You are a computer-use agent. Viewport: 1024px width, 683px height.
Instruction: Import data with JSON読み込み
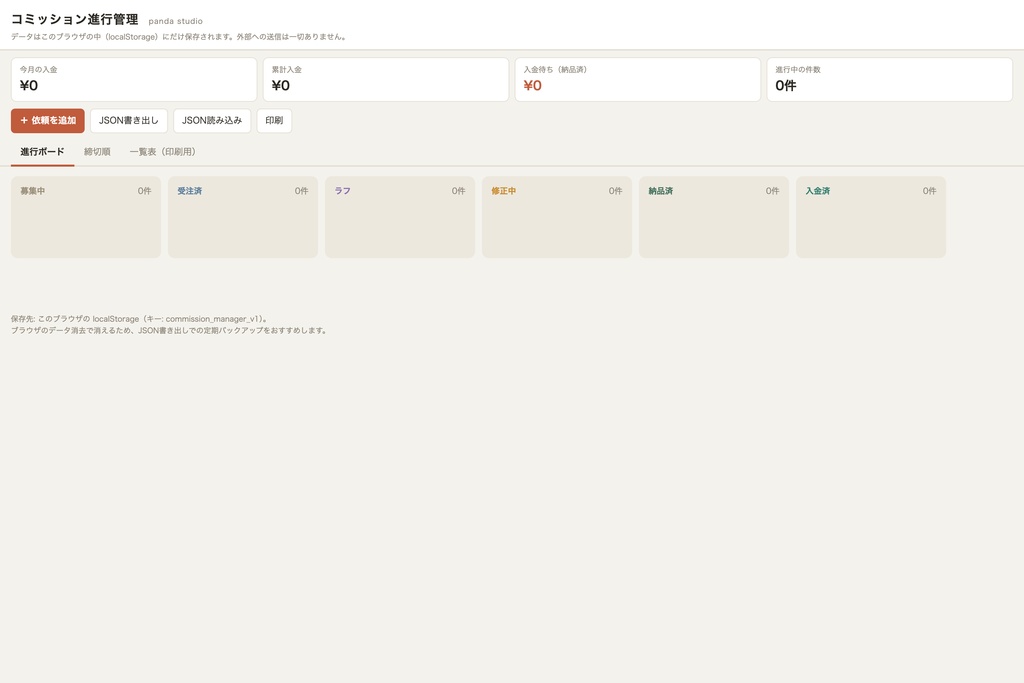click(x=212, y=121)
